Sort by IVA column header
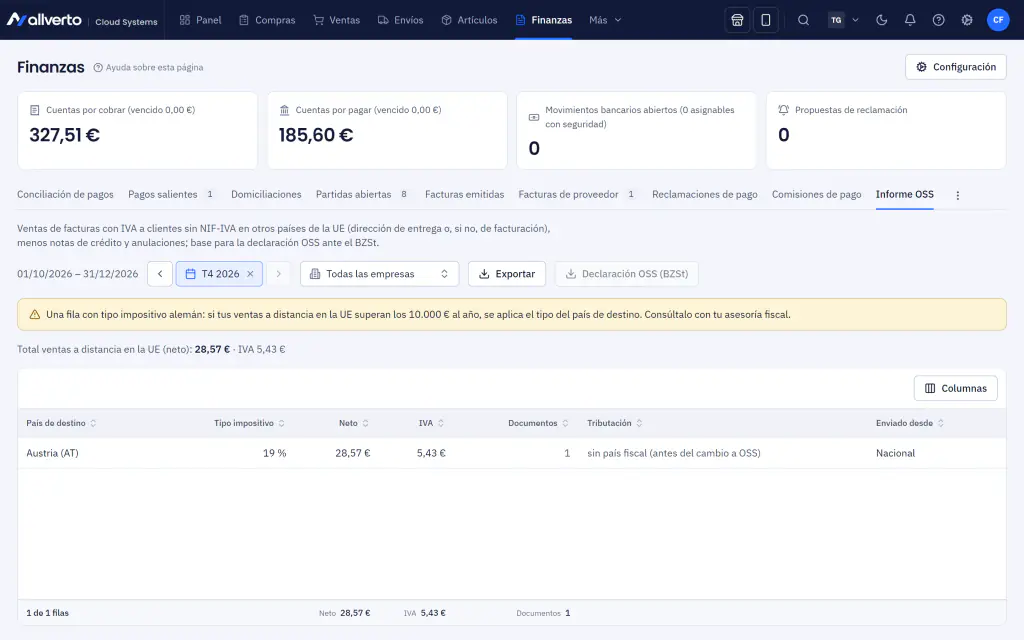Viewport: 1024px width, 640px height. pyautogui.click(x=431, y=423)
